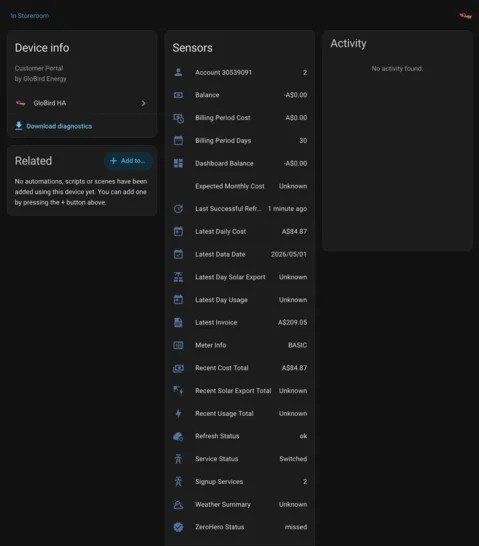Viewport: 479px width, 546px height.
Task: Open the Dashboard Balance sensor
Action: [x=240, y=163]
